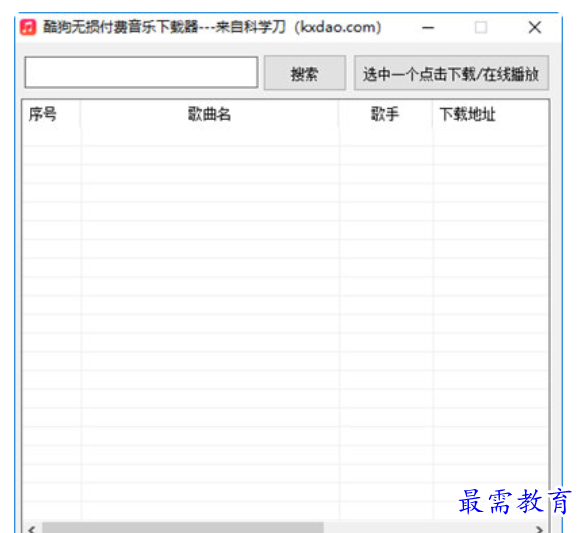
Task: Focus the song search input field
Action: [x=141, y=72]
